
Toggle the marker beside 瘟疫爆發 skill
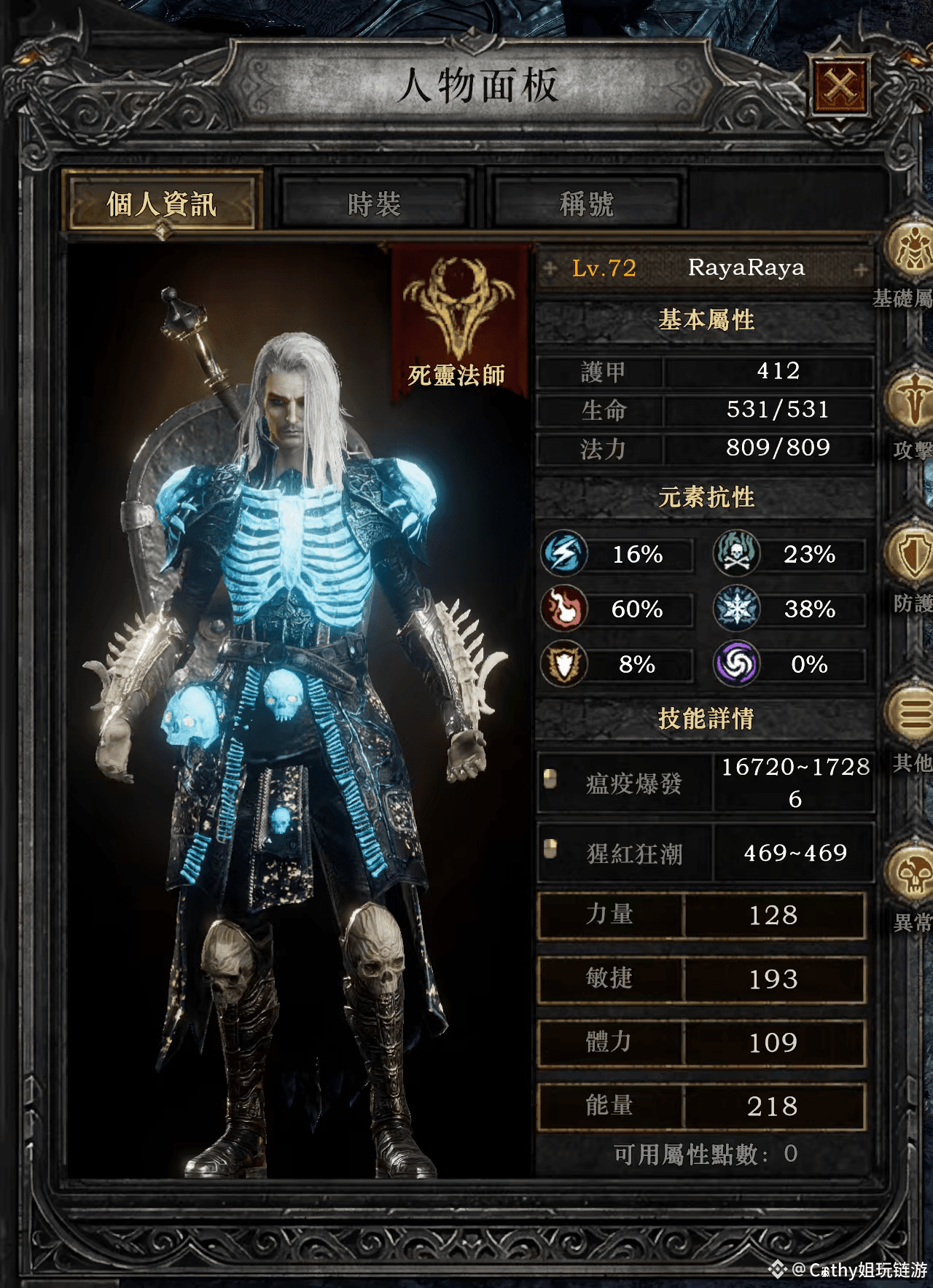tap(551, 778)
